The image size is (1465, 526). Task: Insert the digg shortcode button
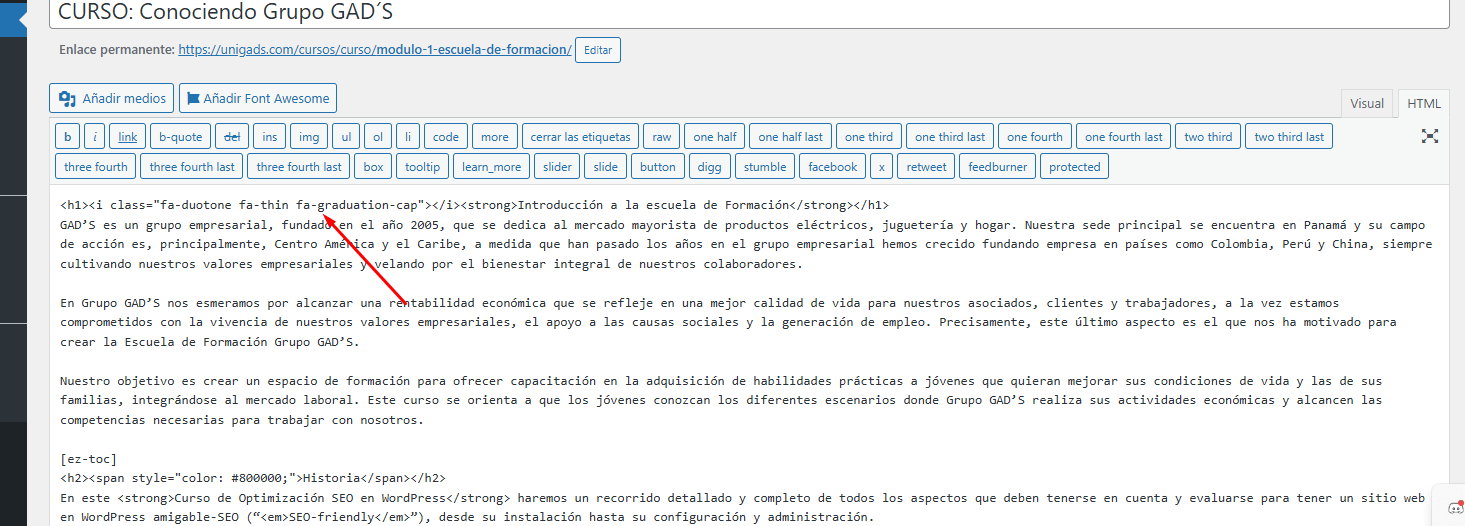pyautogui.click(x=709, y=166)
